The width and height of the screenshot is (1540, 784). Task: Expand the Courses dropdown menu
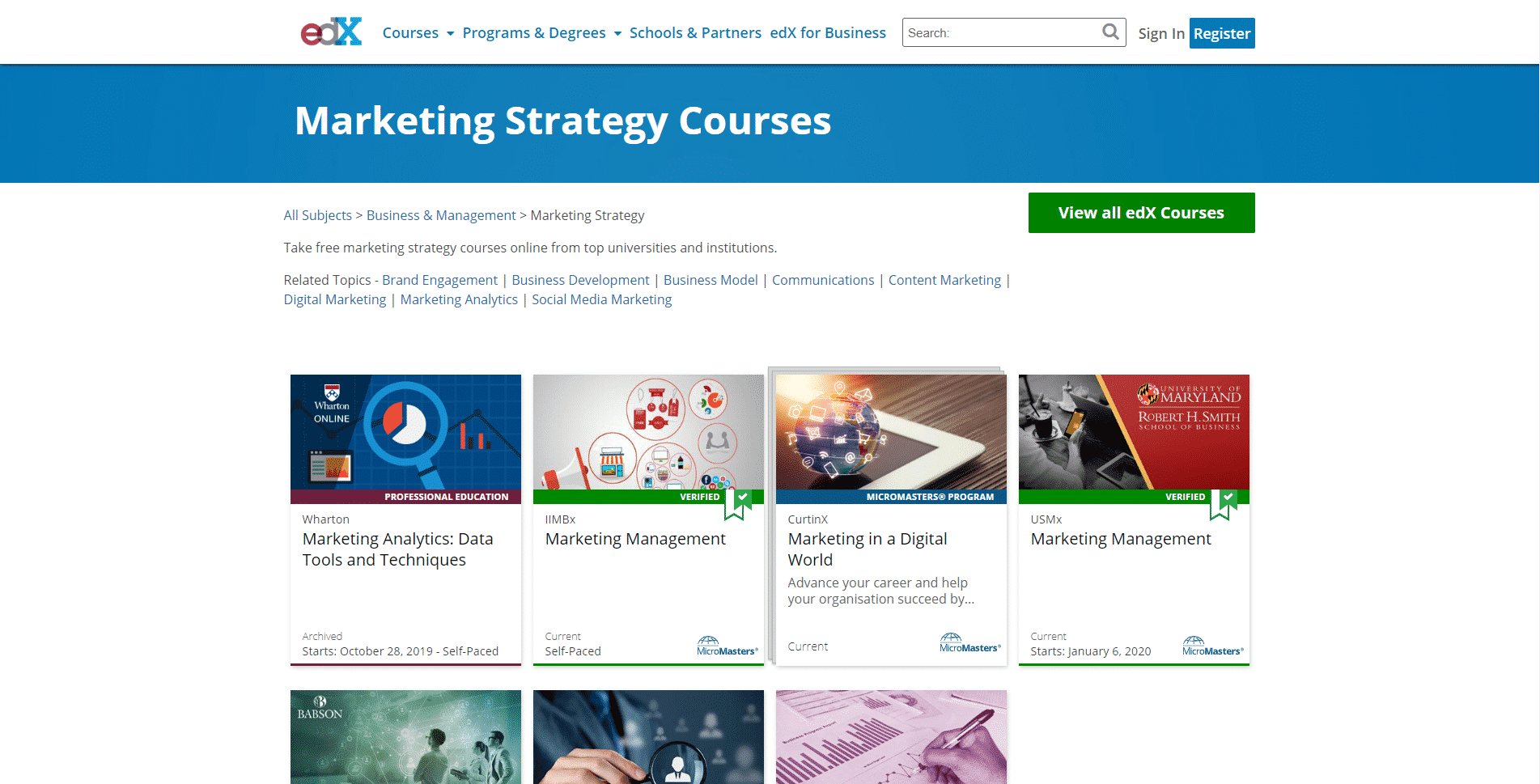tap(418, 33)
